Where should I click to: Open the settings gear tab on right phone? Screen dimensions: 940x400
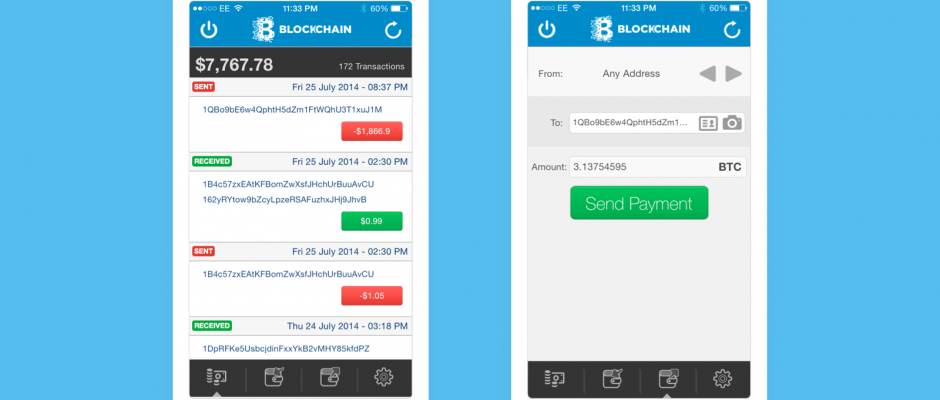click(x=722, y=378)
